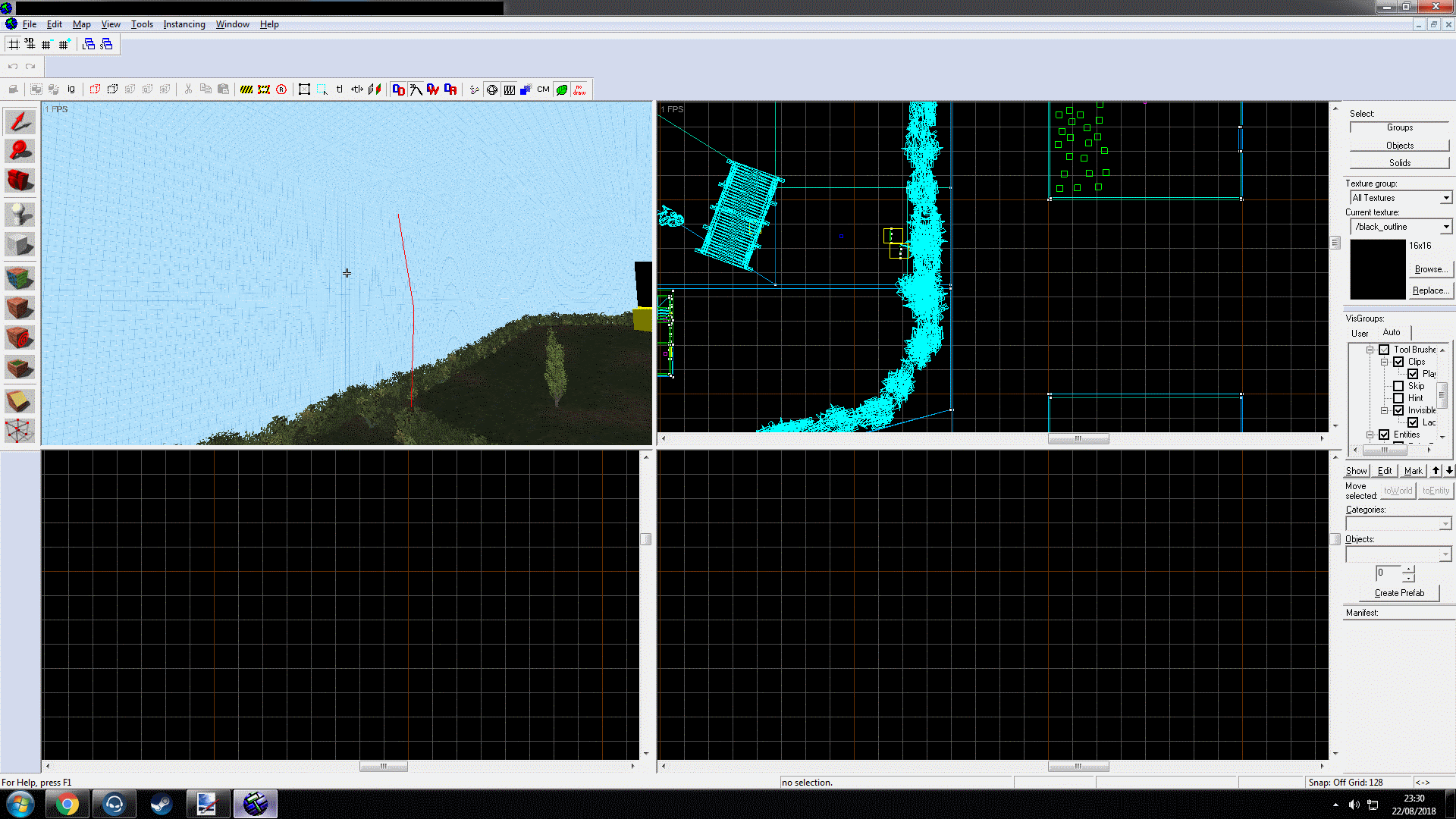
Task: Toggle the yellow-black texture lock icon
Action: [x=246, y=89]
